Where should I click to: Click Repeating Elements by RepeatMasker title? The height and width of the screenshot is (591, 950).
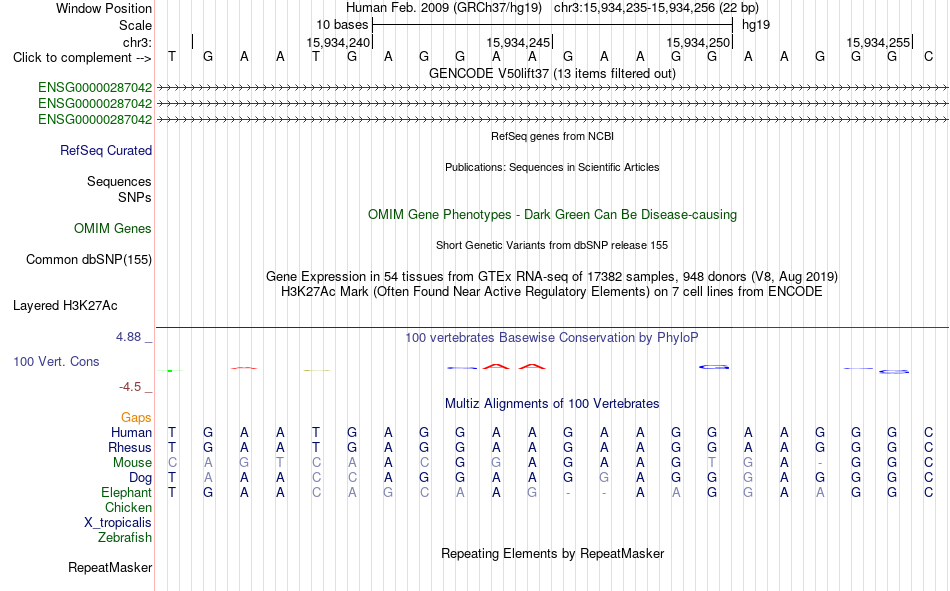552,553
